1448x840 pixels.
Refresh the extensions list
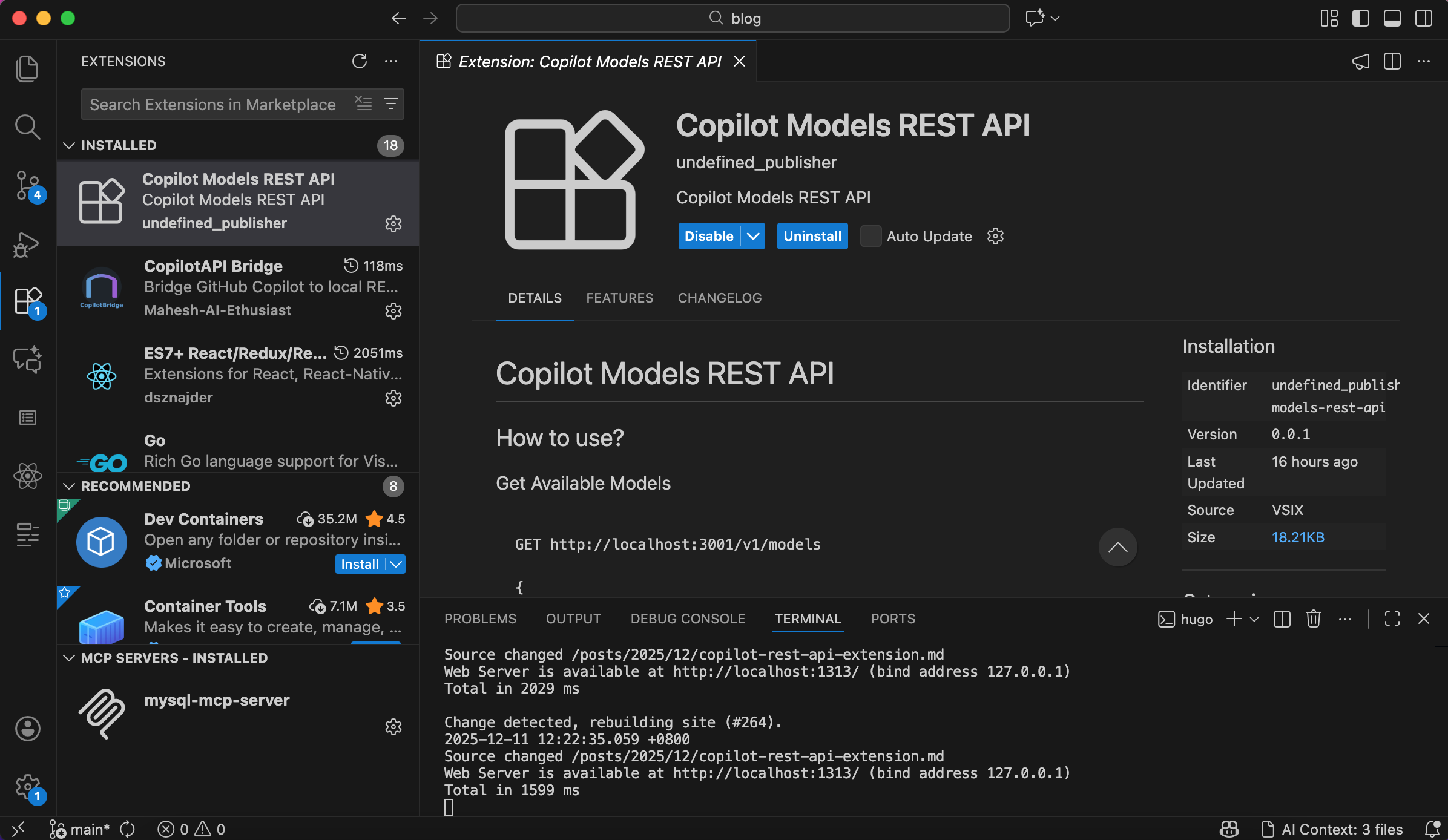pyautogui.click(x=360, y=61)
